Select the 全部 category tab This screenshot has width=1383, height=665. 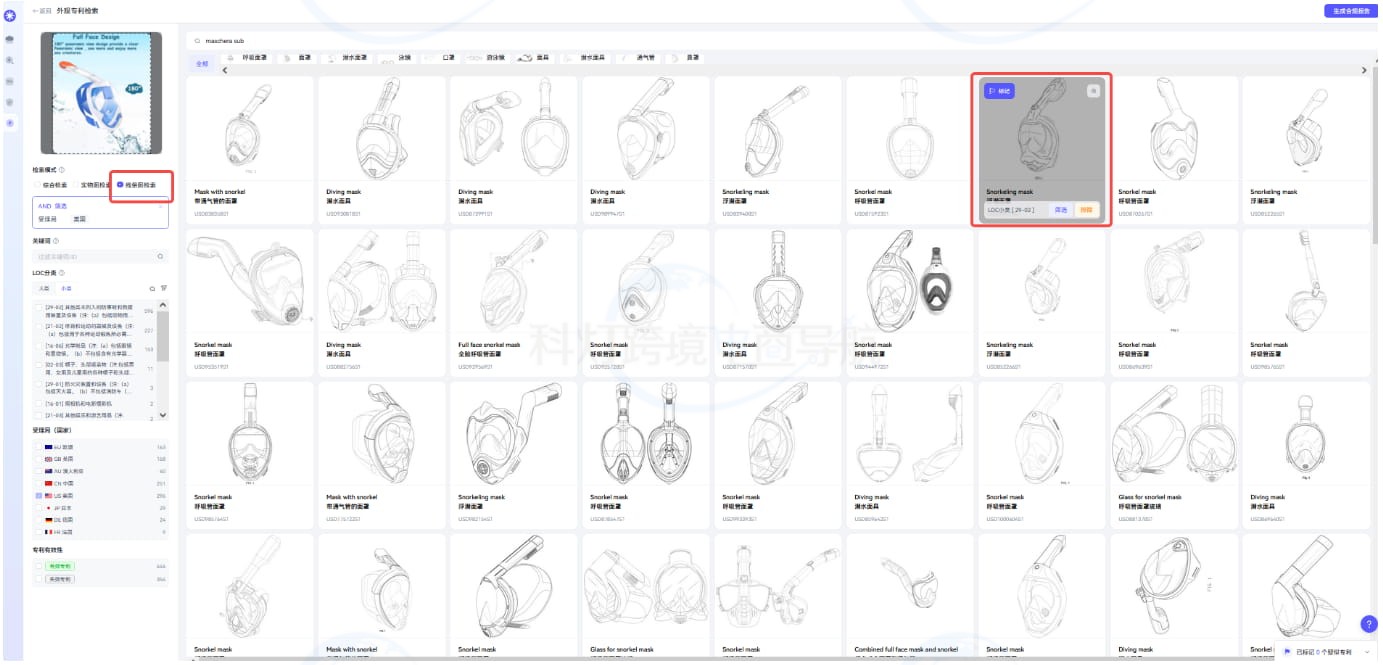[x=203, y=63]
